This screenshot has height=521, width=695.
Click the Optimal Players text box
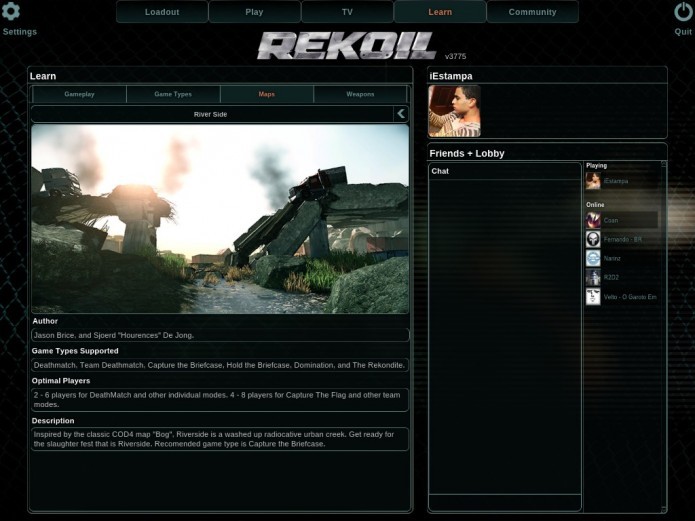[220, 400]
